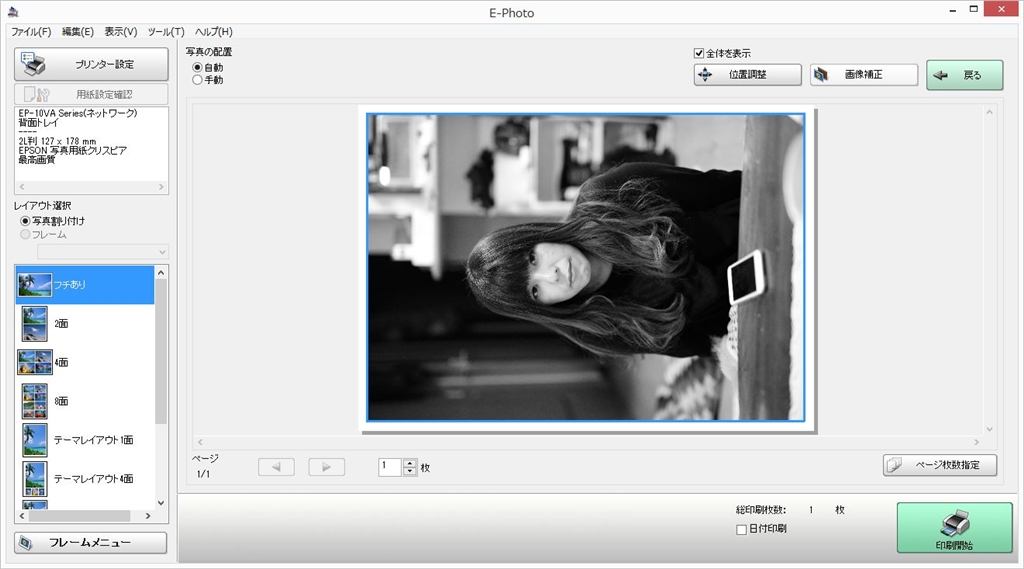
Task: Select the 2面 layout icon
Action: [35, 323]
